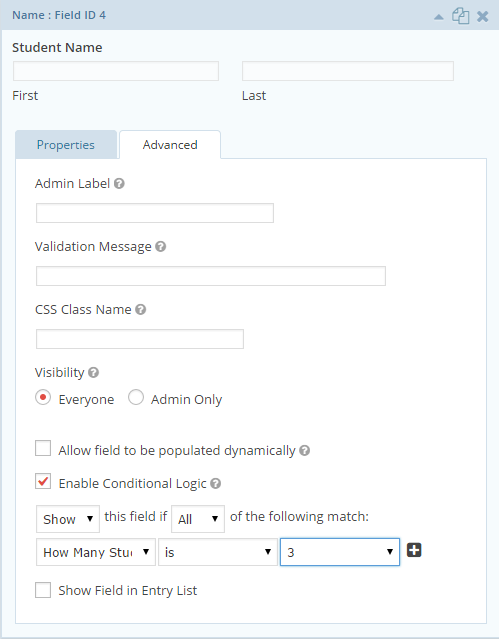The width and height of the screenshot is (499, 639).
Task: Open the All/Any match dropdown
Action: click(x=198, y=519)
